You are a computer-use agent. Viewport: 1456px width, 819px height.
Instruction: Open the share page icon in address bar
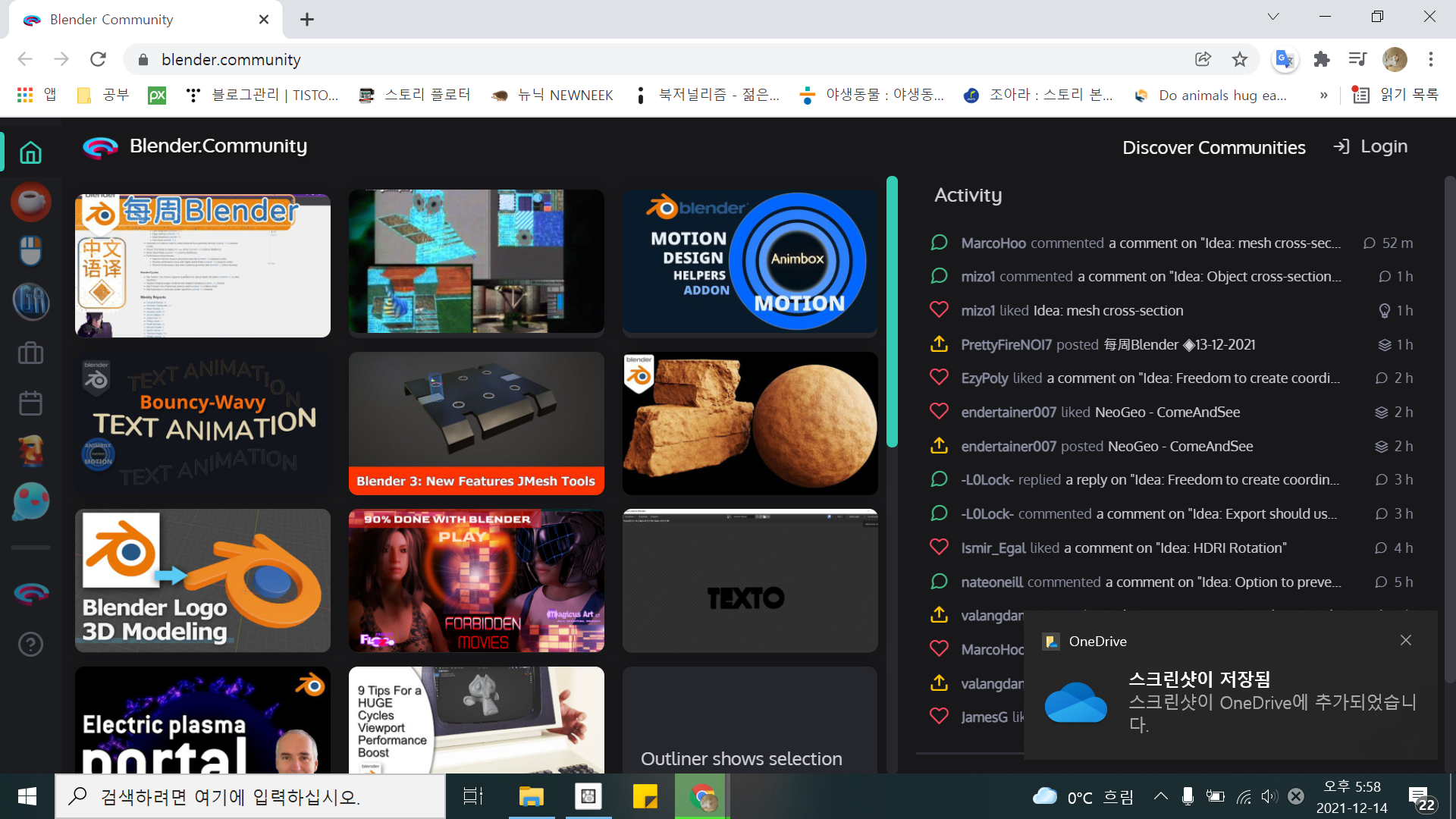tap(1203, 59)
